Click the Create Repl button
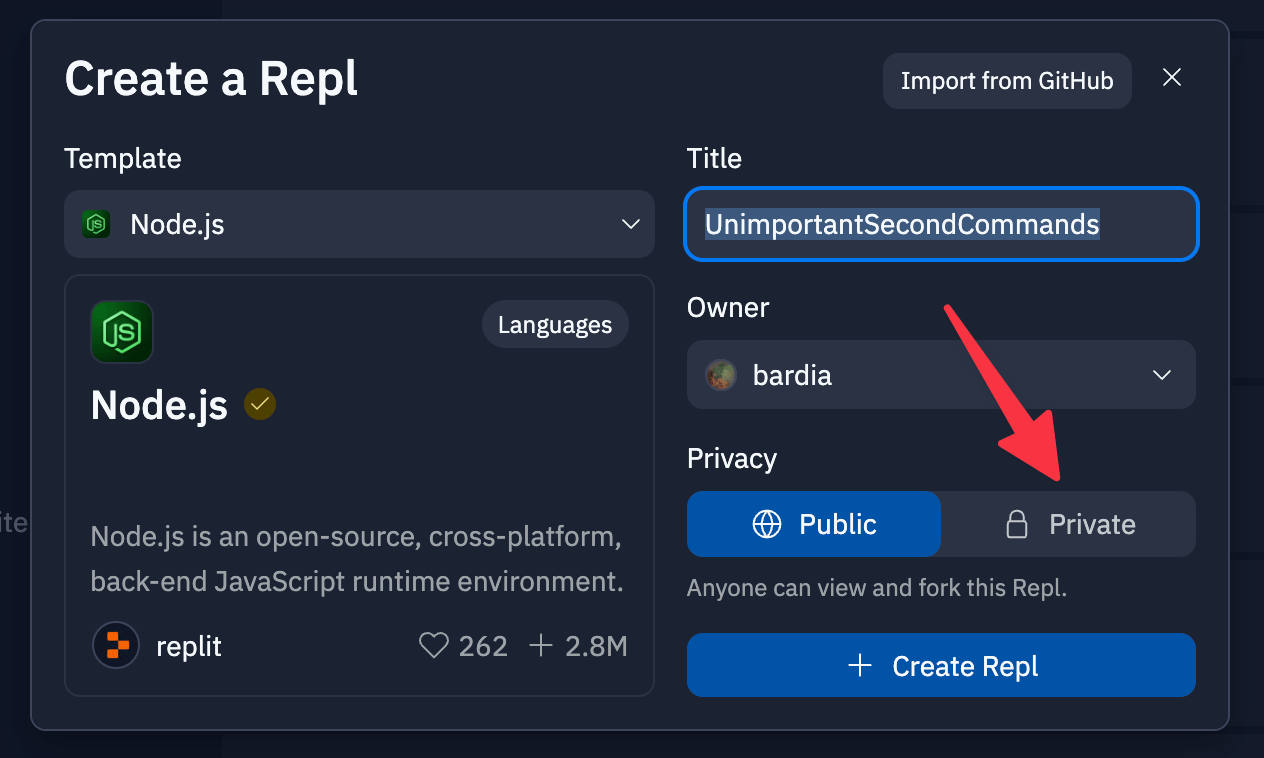1264x758 pixels. (x=941, y=665)
